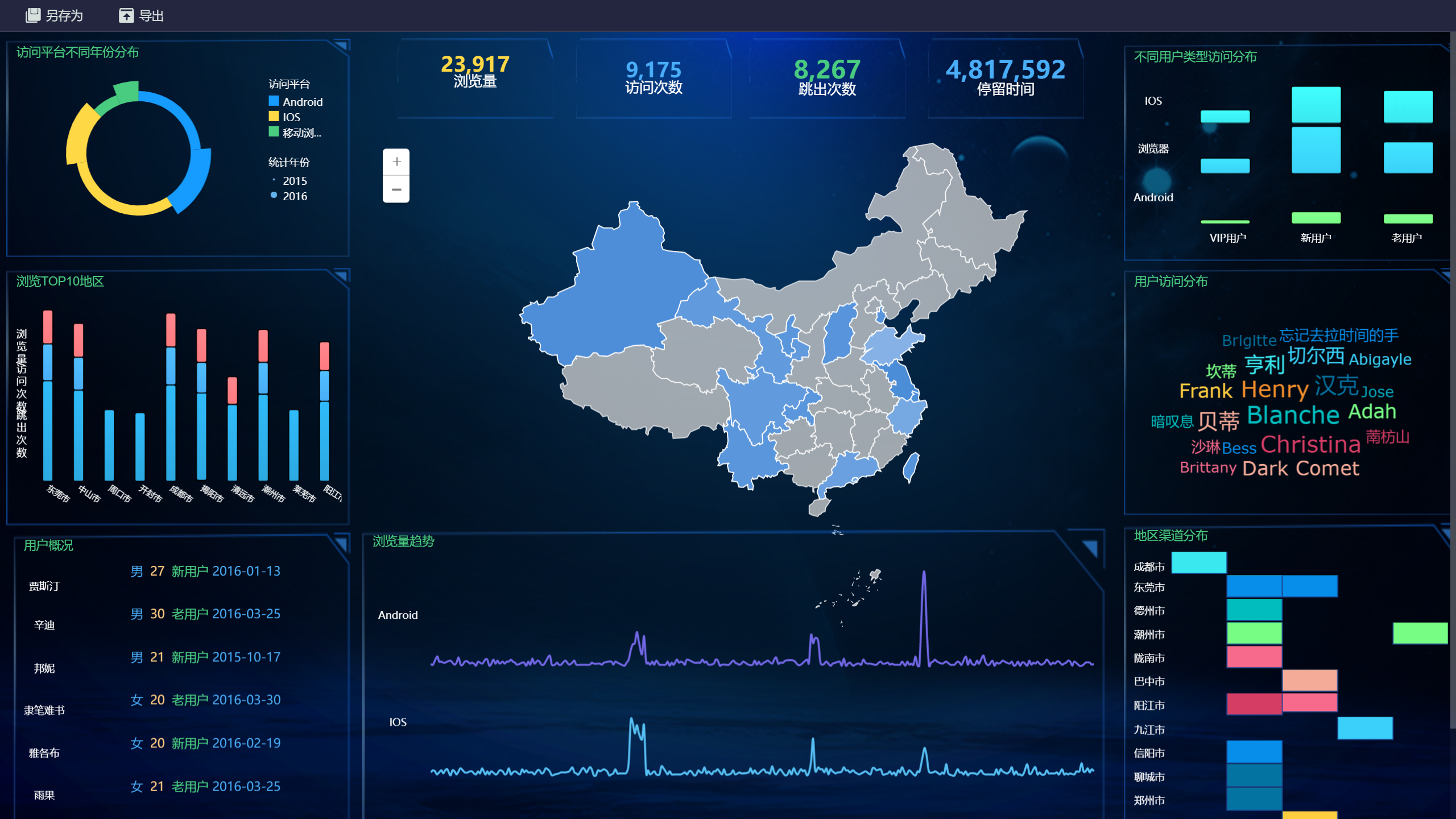
Task: Click corner triangle of 用户概况 panel
Action: coord(341,544)
